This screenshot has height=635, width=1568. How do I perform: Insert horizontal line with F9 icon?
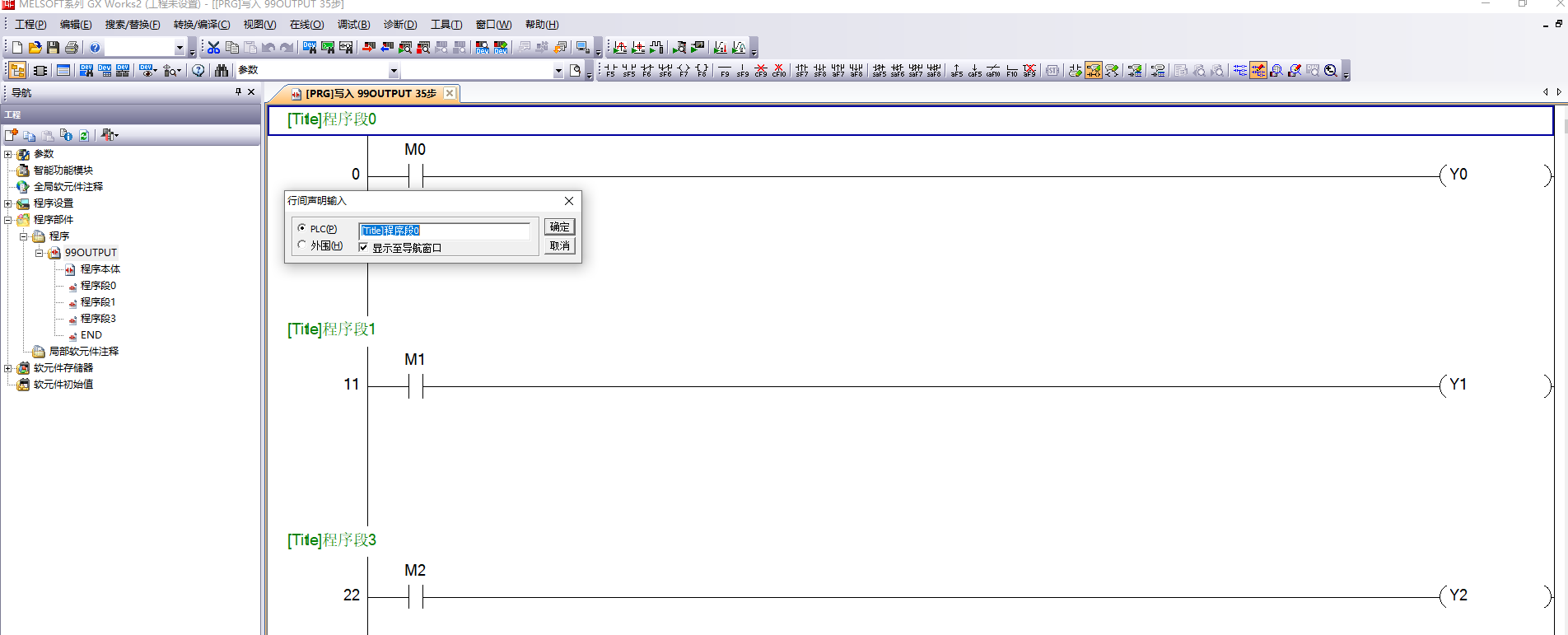pos(725,71)
